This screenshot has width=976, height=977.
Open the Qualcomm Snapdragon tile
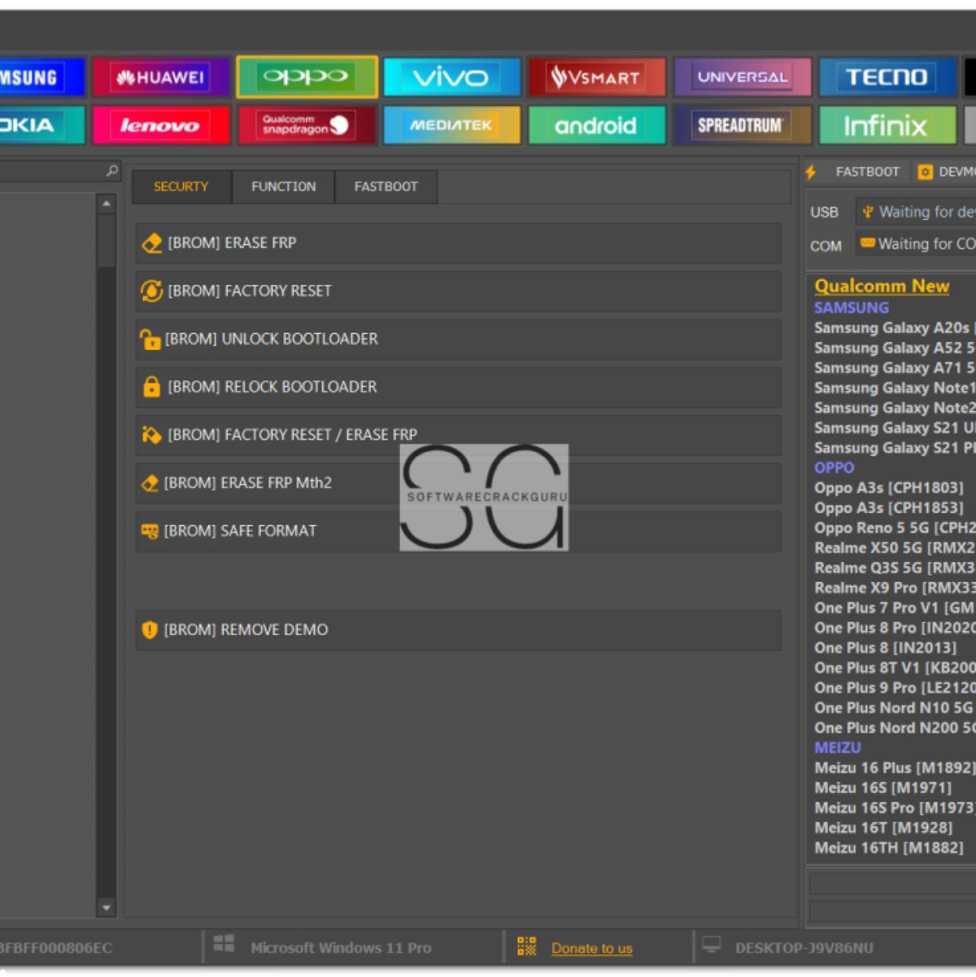click(x=307, y=125)
